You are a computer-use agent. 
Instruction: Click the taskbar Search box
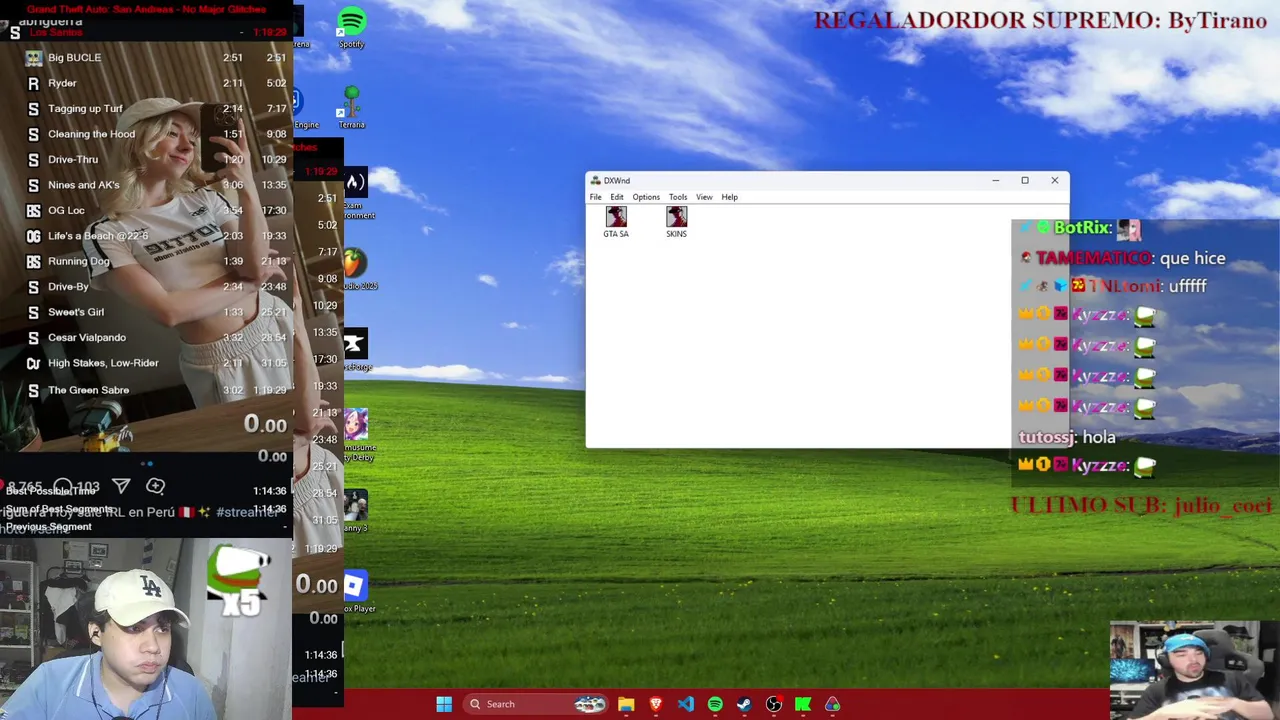click(x=537, y=704)
